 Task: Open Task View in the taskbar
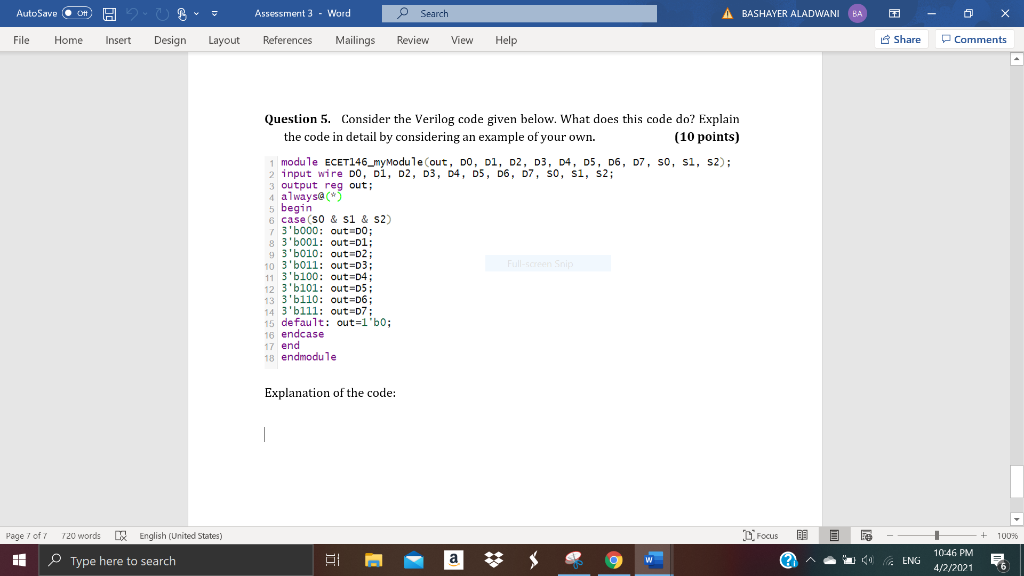pos(332,560)
